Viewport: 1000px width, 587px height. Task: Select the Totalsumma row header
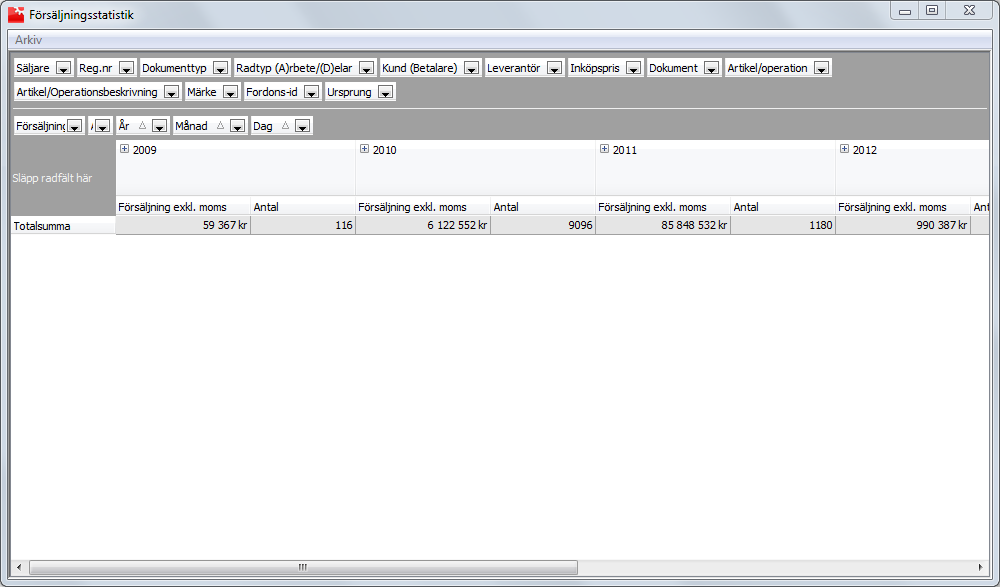point(63,226)
